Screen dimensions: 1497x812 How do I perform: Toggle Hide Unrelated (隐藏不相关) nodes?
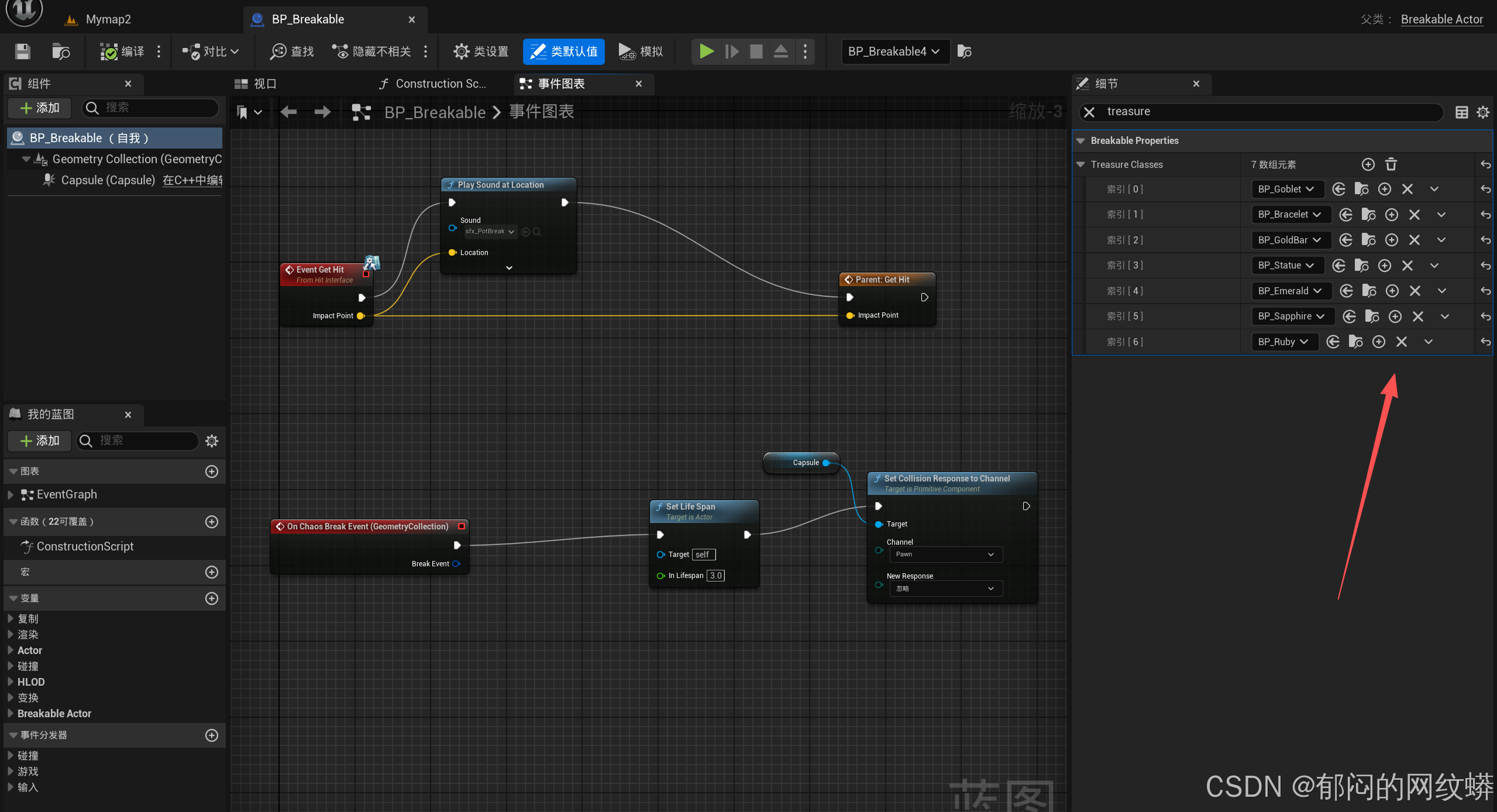372,51
